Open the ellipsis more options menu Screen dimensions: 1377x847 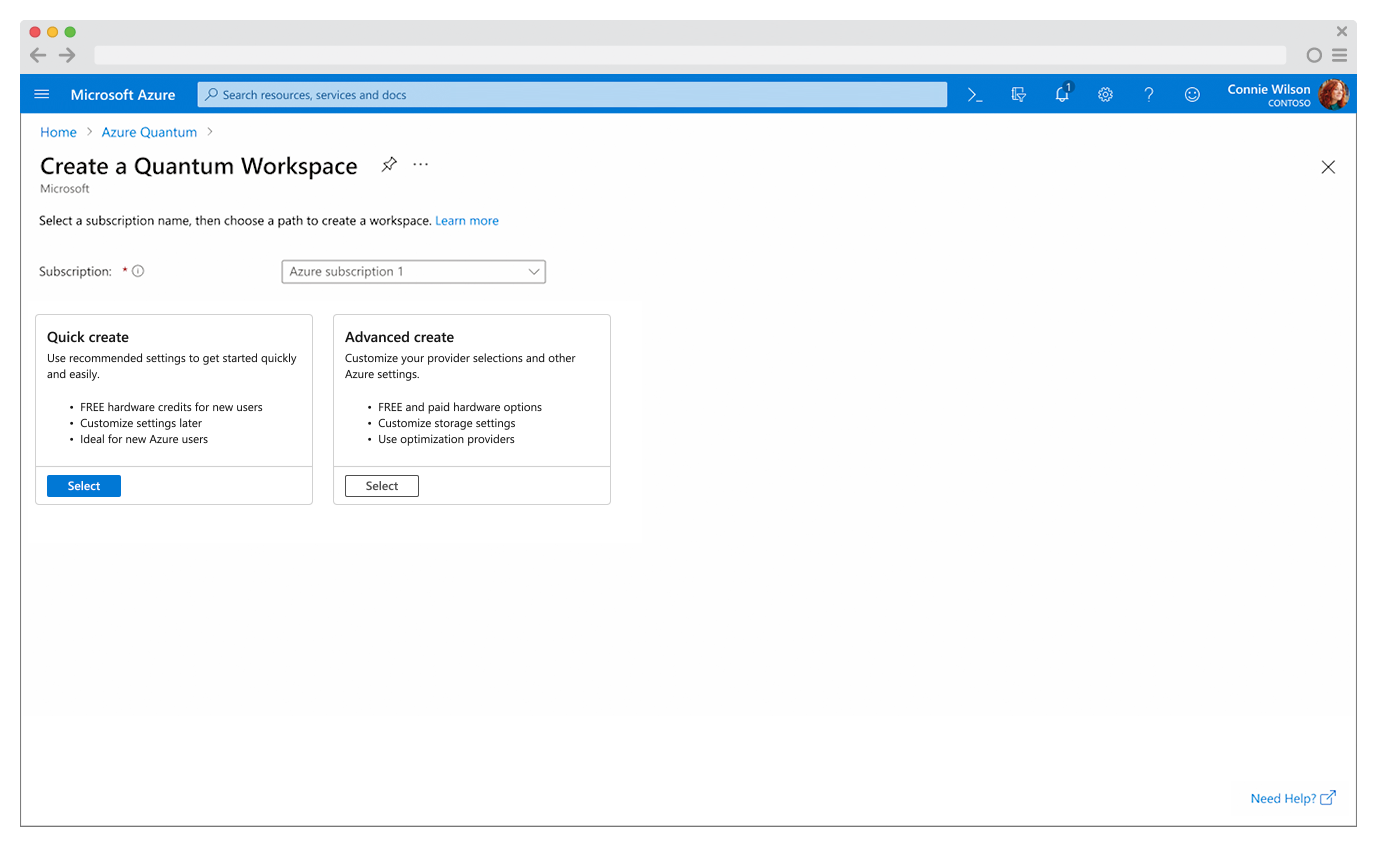pyautogui.click(x=420, y=164)
